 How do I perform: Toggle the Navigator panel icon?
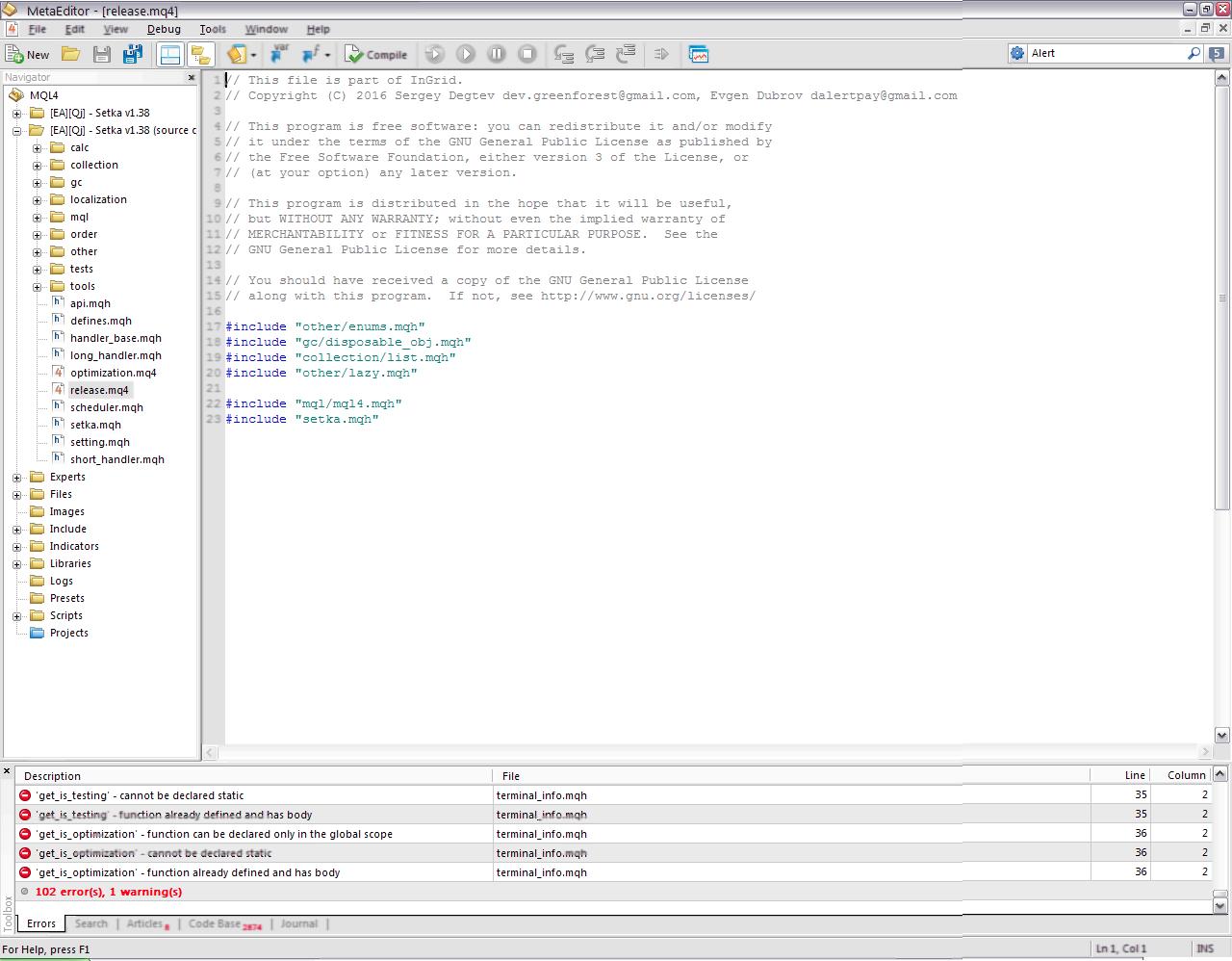[169, 54]
